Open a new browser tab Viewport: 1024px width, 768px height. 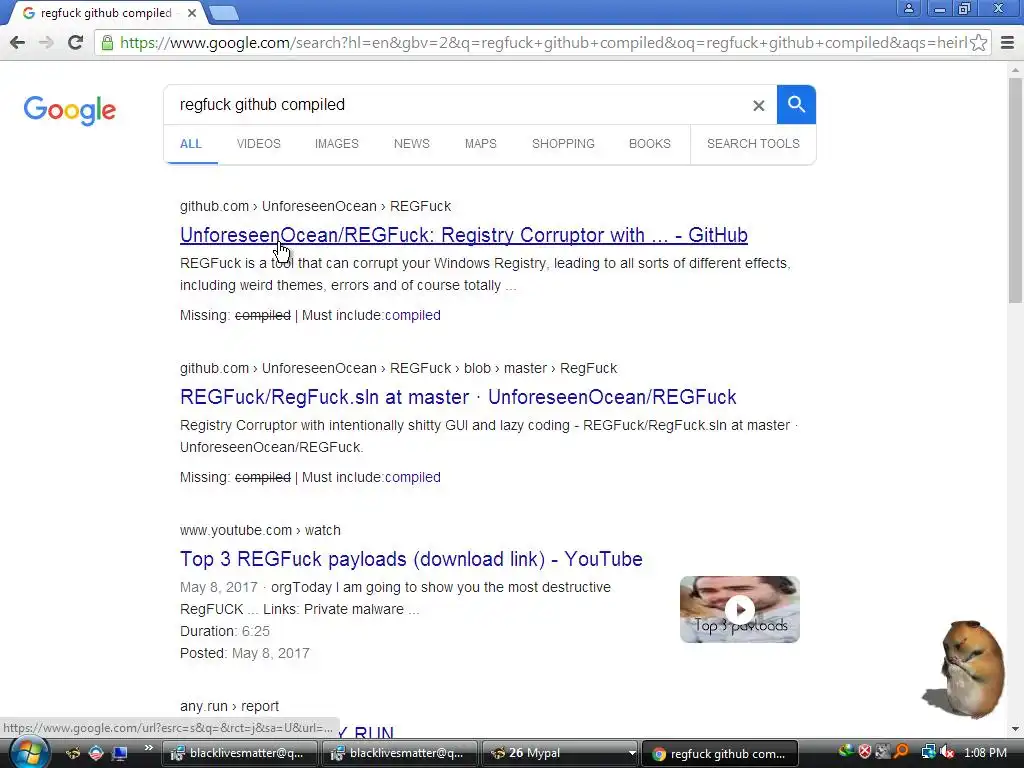click(x=224, y=12)
